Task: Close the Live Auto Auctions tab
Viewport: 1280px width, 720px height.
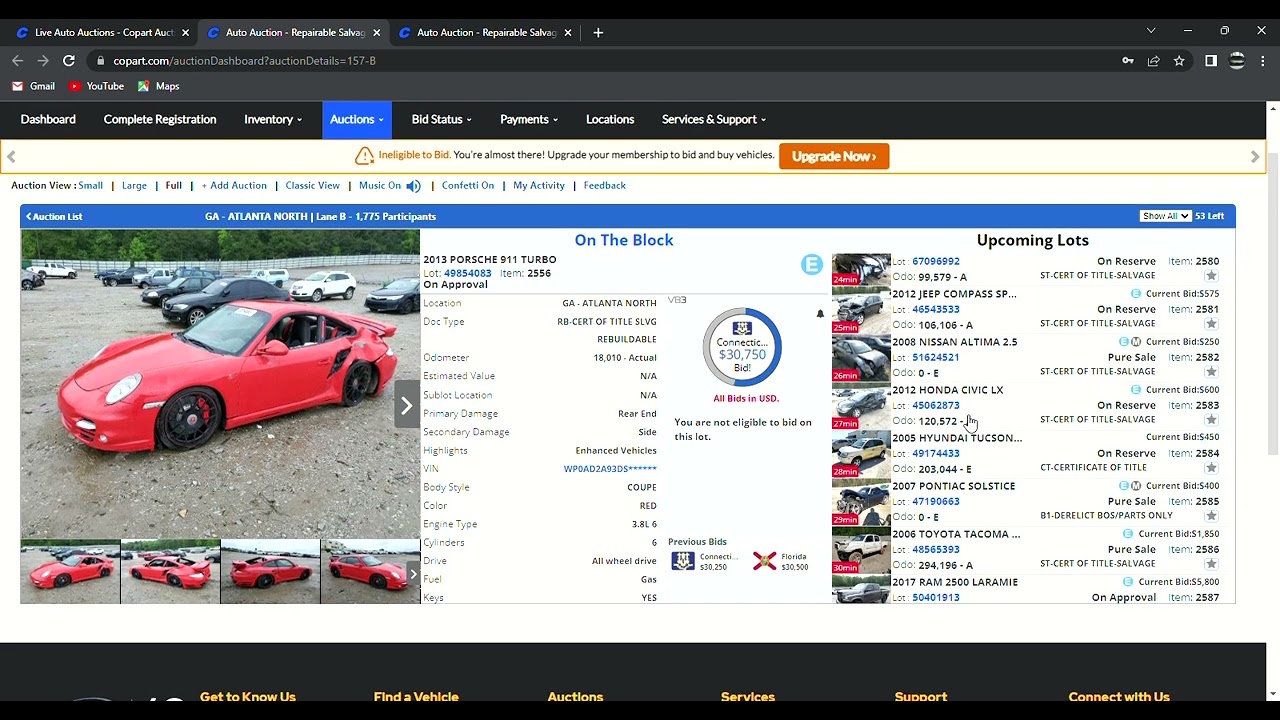Action: tap(185, 32)
